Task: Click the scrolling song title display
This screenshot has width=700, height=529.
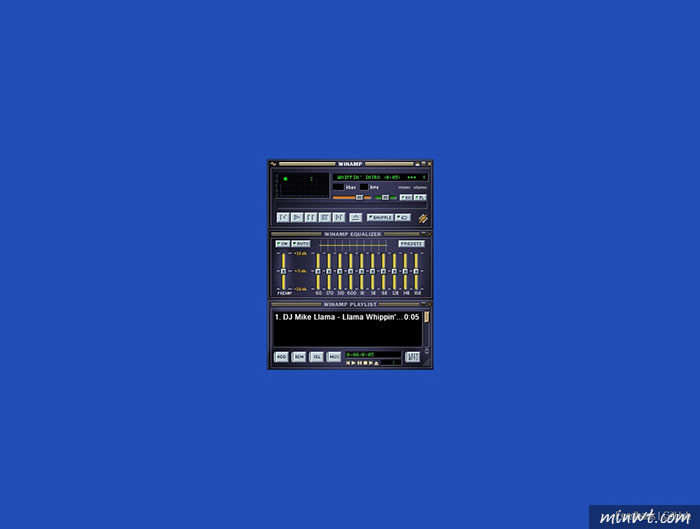Action: [380, 177]
